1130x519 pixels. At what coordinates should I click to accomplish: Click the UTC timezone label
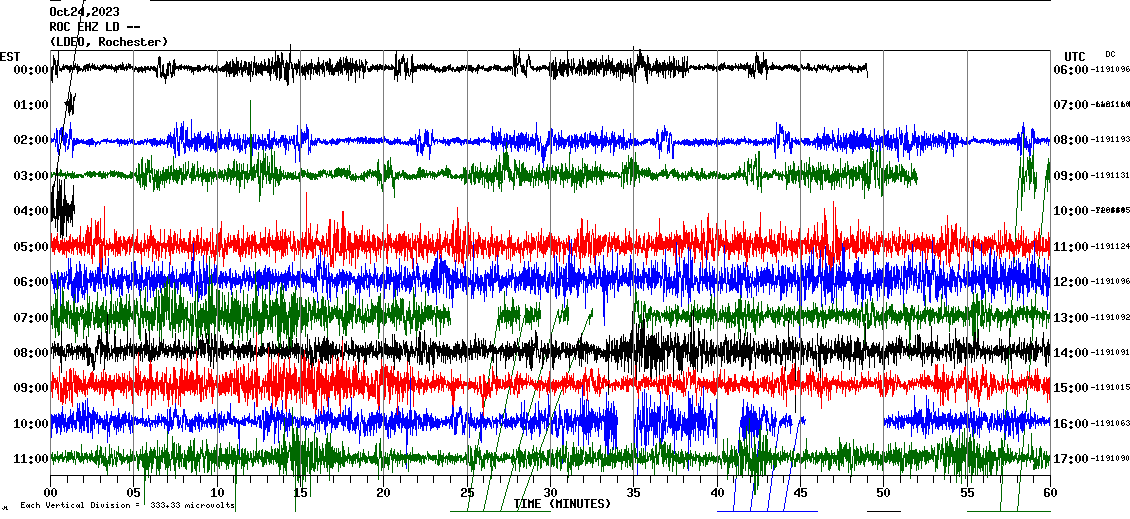[1075, 56]
